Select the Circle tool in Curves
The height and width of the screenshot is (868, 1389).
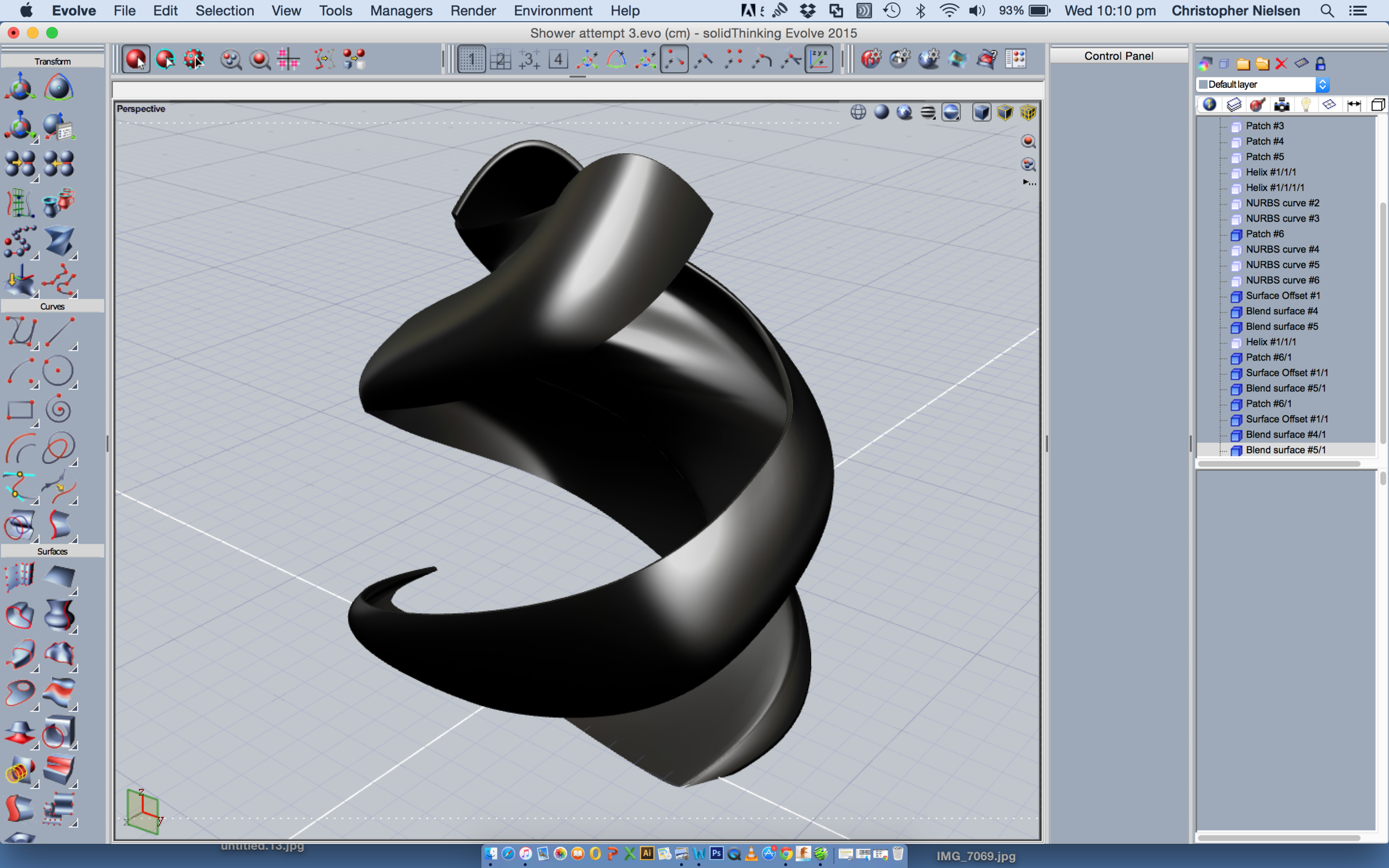tap(58, 371)
